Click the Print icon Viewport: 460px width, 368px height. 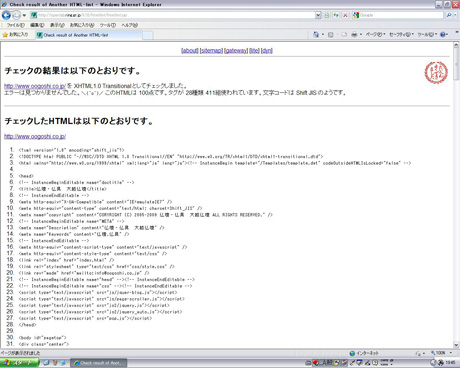coord(354,35)
